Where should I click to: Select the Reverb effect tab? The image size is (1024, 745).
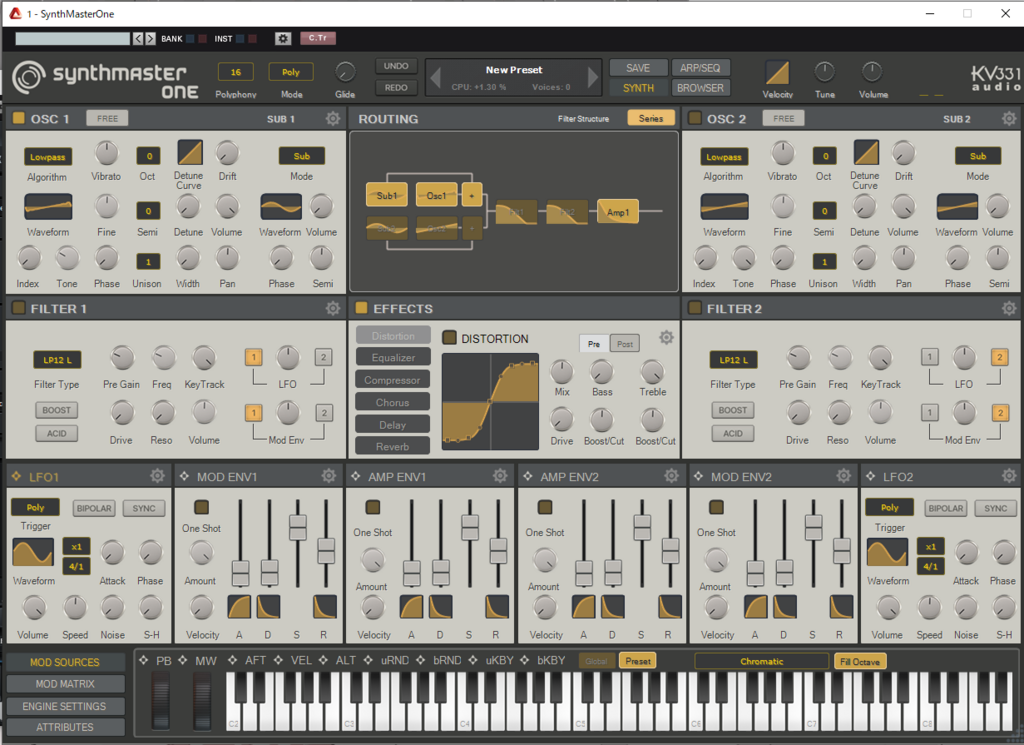pos(393,447)
